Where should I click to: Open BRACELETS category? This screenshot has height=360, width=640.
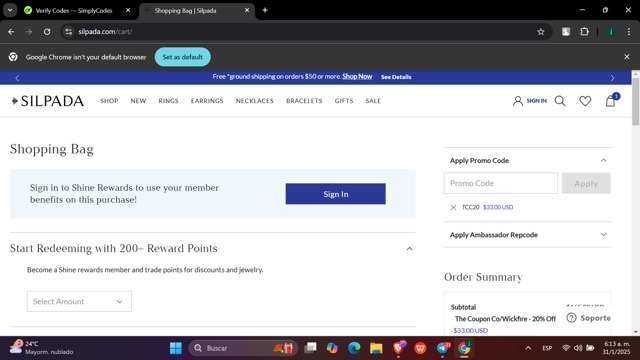click(304, 101)
